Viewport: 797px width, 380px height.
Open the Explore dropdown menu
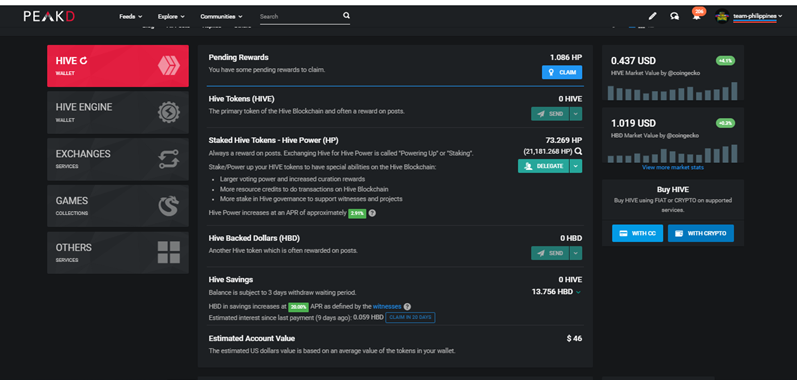(x=171, y=16)
